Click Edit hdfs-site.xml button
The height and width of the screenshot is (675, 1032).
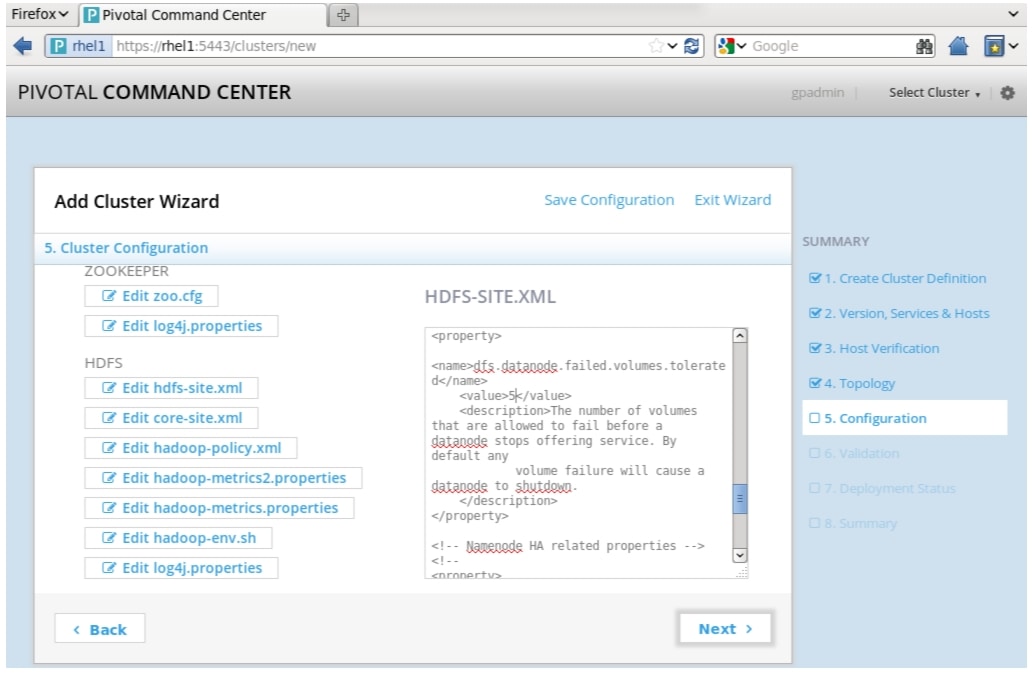[171, 388]
